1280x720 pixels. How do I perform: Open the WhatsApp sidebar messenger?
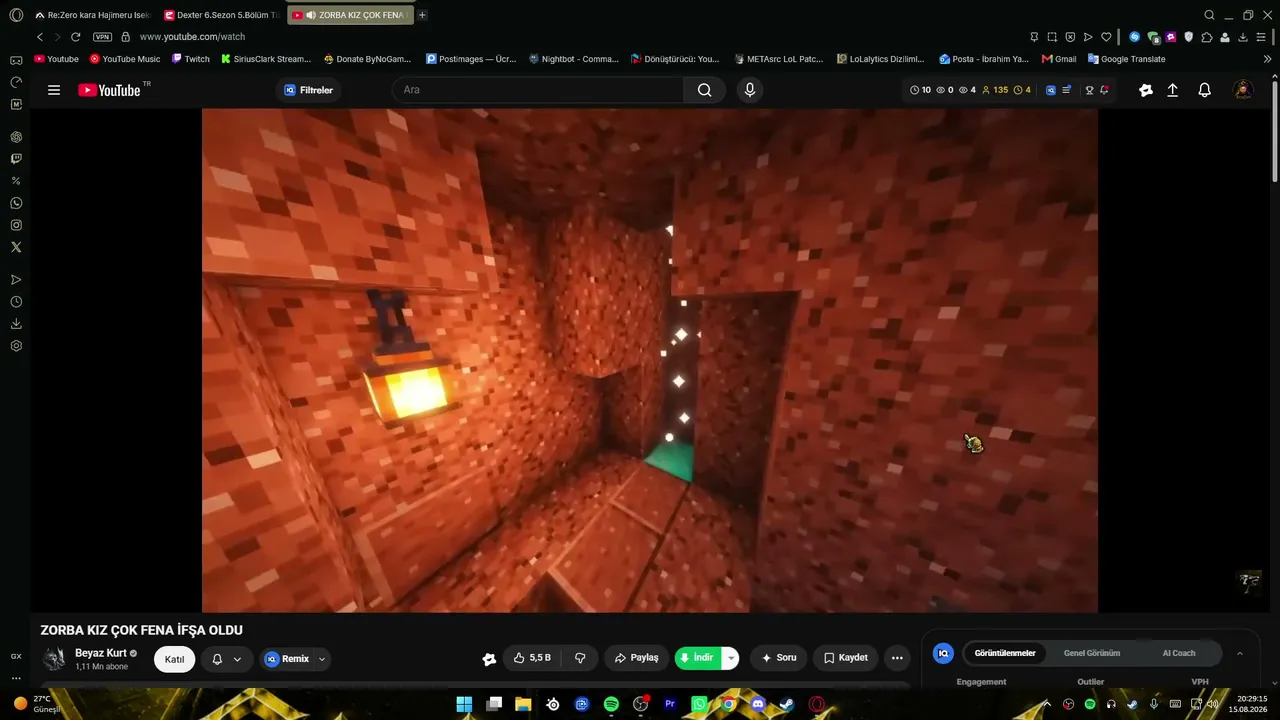coord(16,203)
